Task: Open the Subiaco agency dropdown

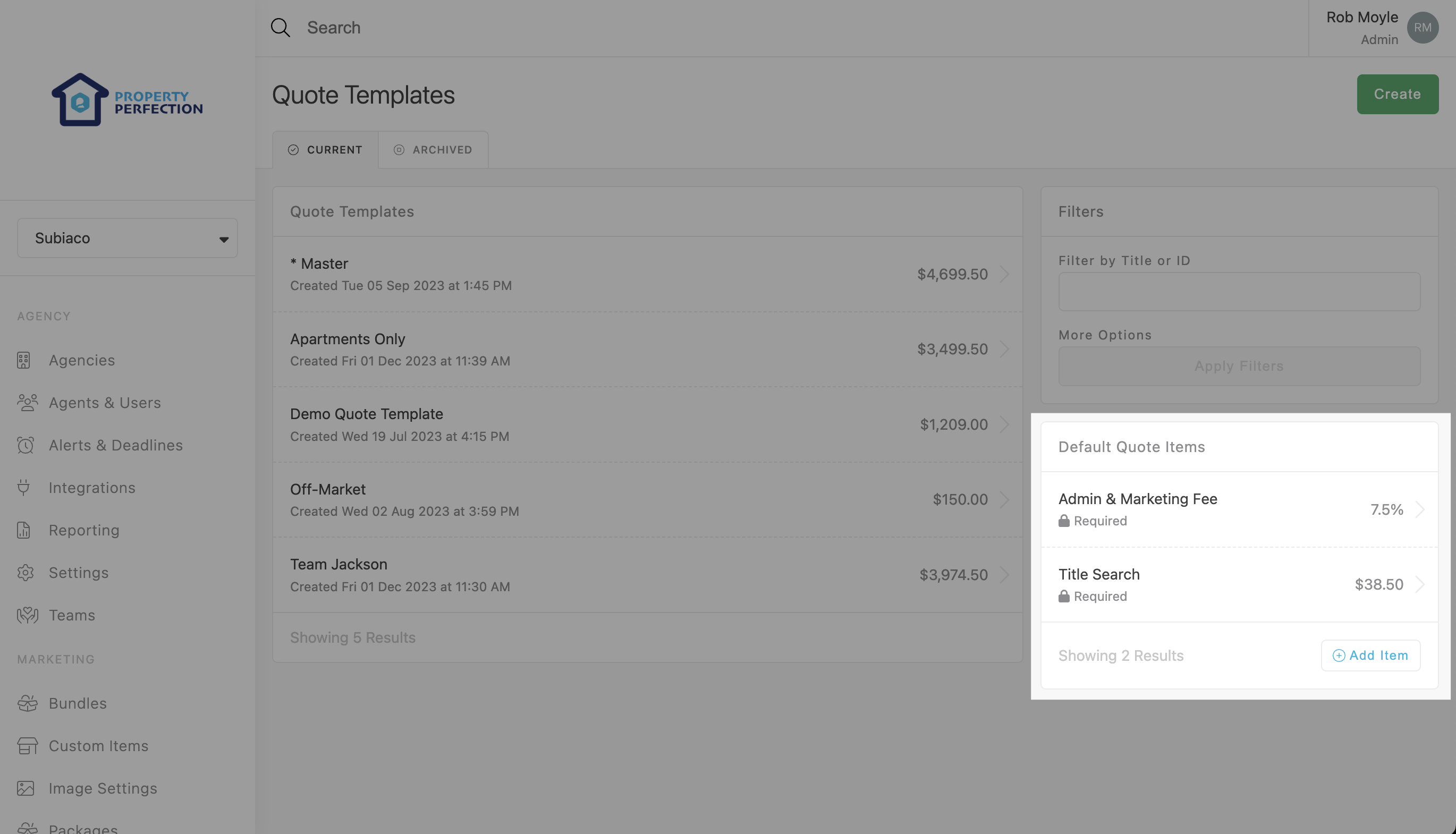Action: point(127,239)
